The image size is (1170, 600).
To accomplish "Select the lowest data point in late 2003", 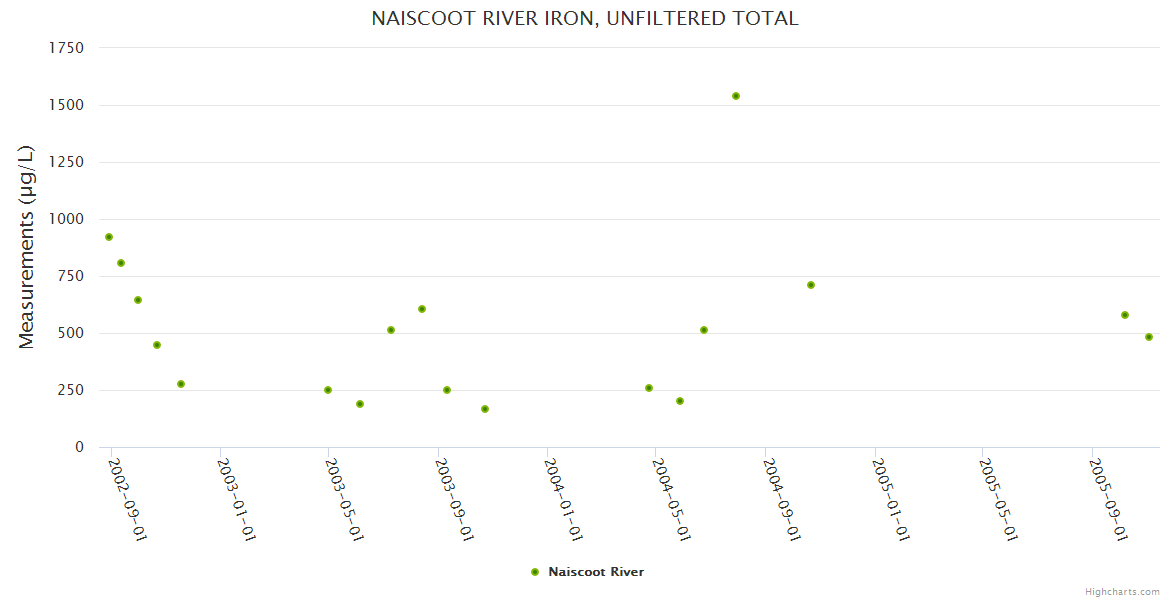I will point(485,409).
